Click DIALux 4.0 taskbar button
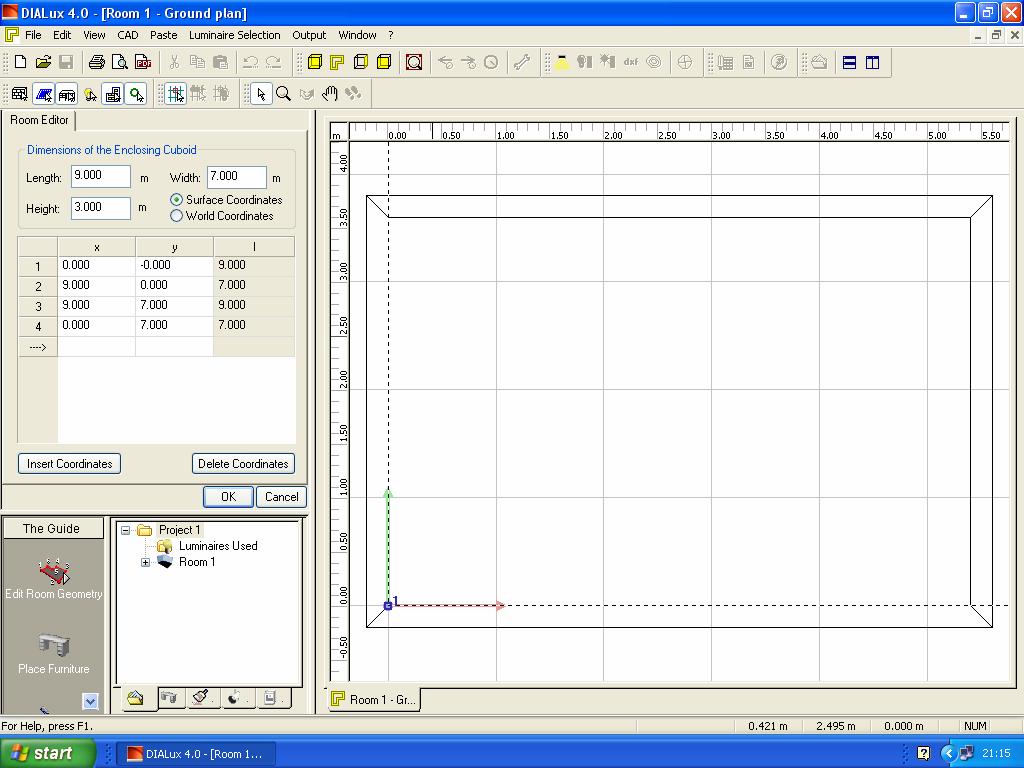Image resolution: width=1024 pixels, height=768 pixels. pyautogui.click(x=196, y=754)
